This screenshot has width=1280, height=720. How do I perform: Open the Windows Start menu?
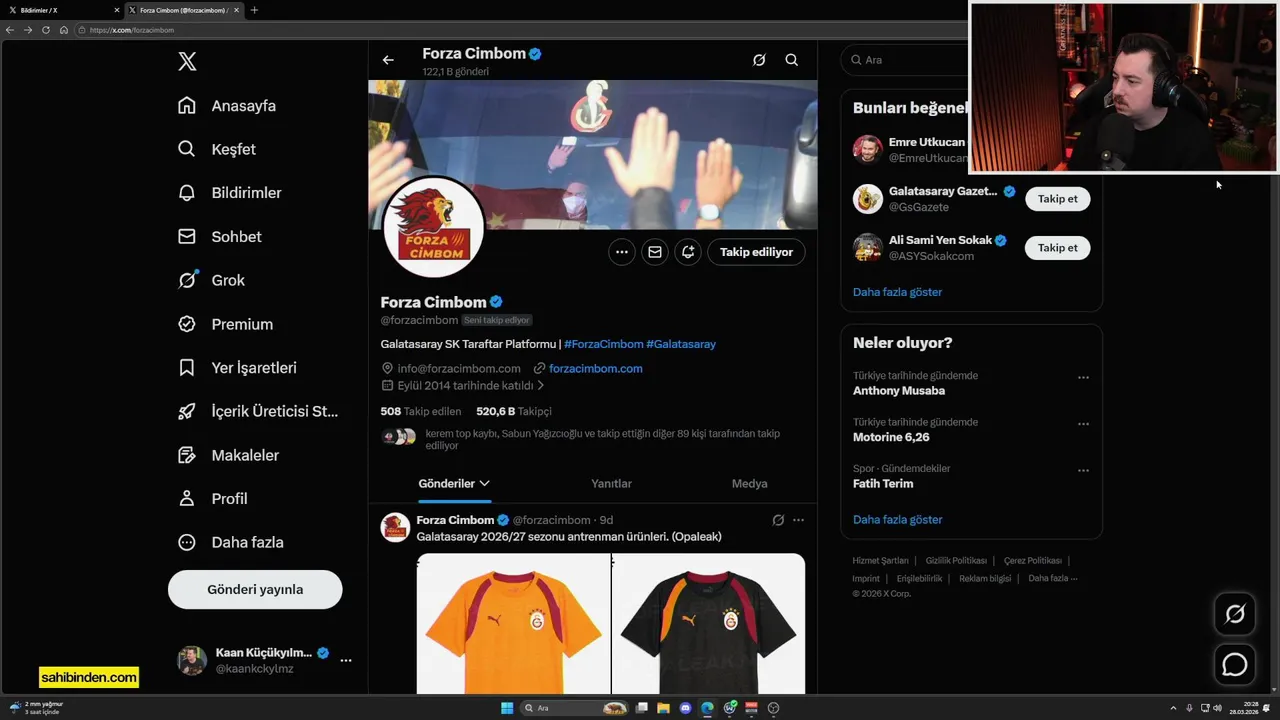point(507,708)
